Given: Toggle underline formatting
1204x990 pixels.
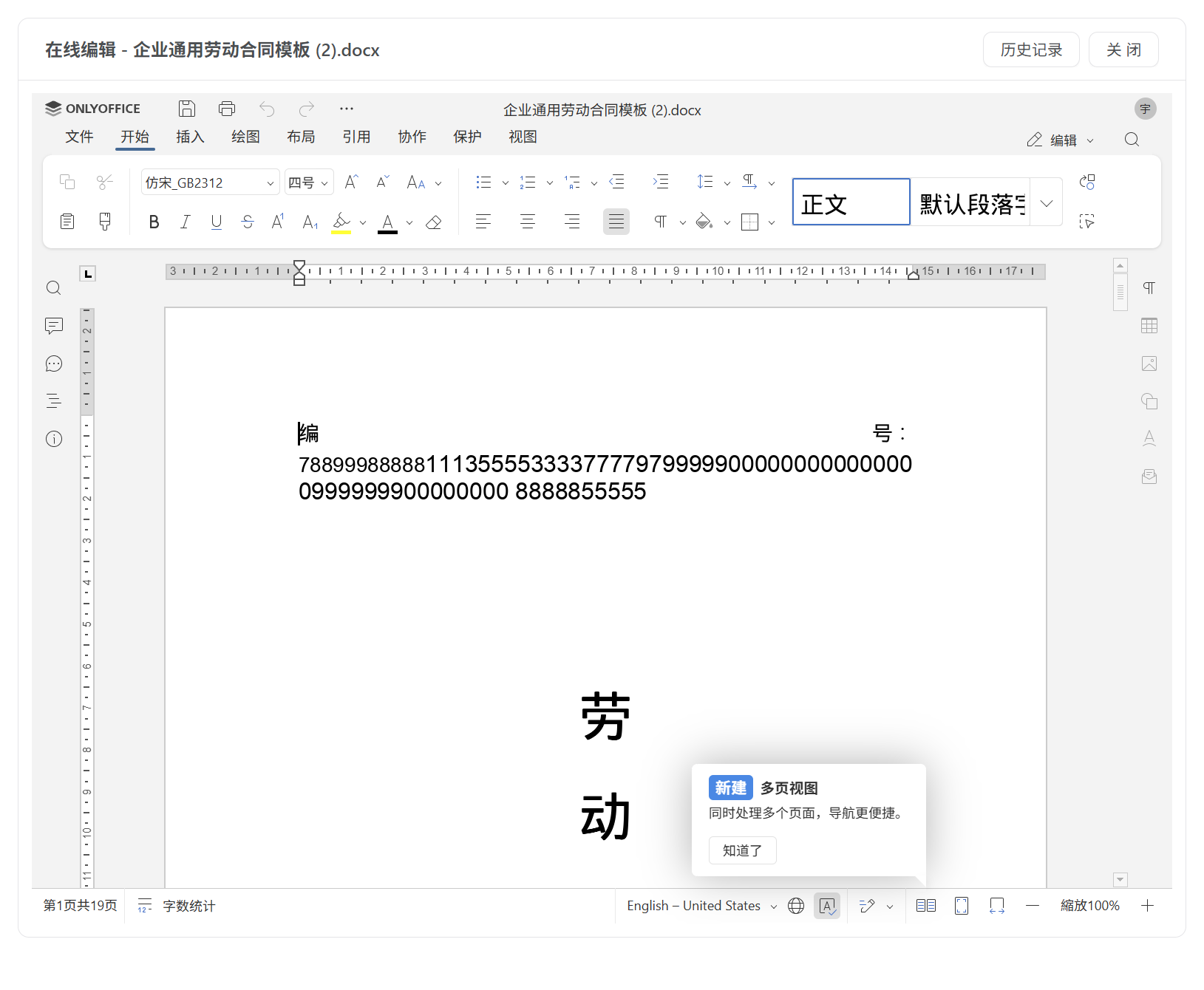Looking at the screenshot, I should [216, 222].
